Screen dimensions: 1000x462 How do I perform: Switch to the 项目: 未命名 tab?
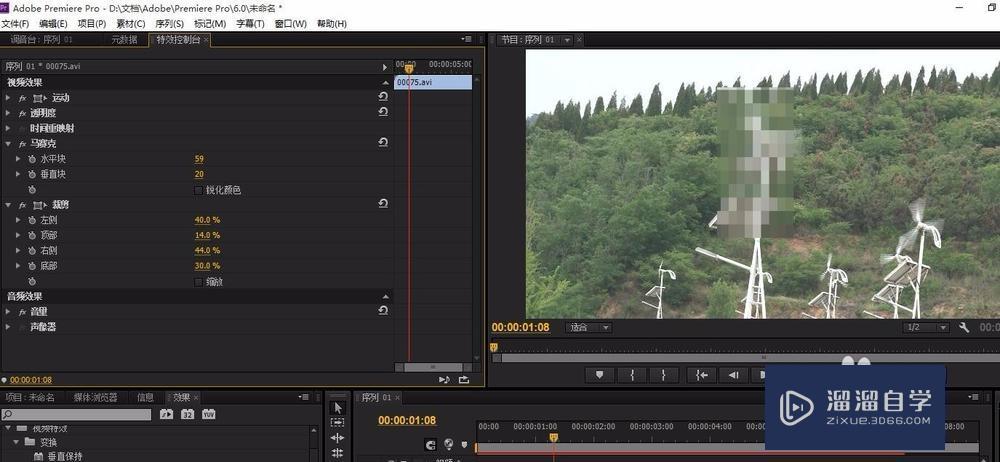click(30, 397)
